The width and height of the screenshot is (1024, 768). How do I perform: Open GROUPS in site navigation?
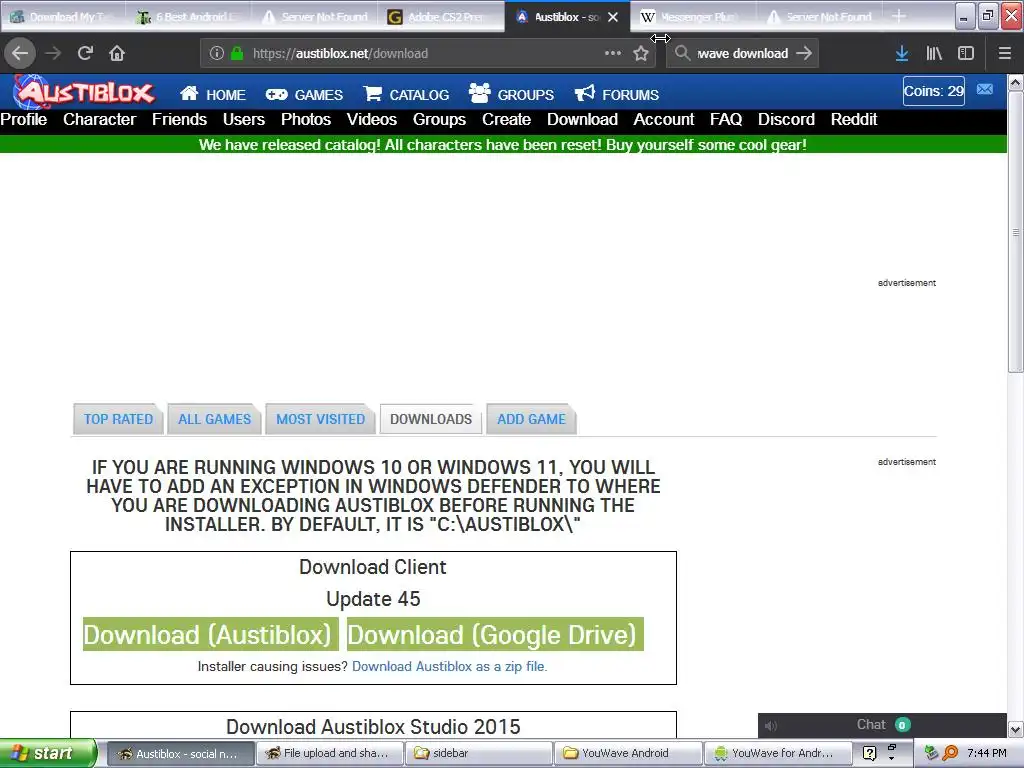(x=511, y=94)
